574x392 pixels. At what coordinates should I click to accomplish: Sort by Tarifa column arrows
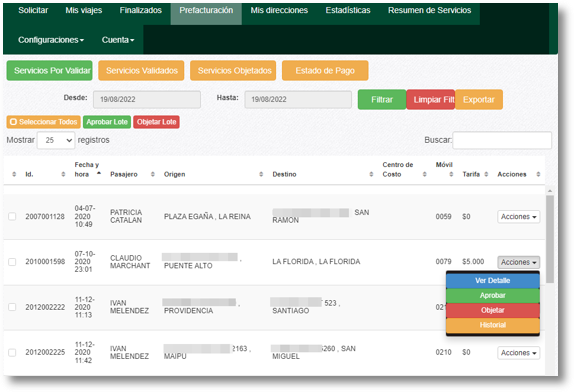486,174
